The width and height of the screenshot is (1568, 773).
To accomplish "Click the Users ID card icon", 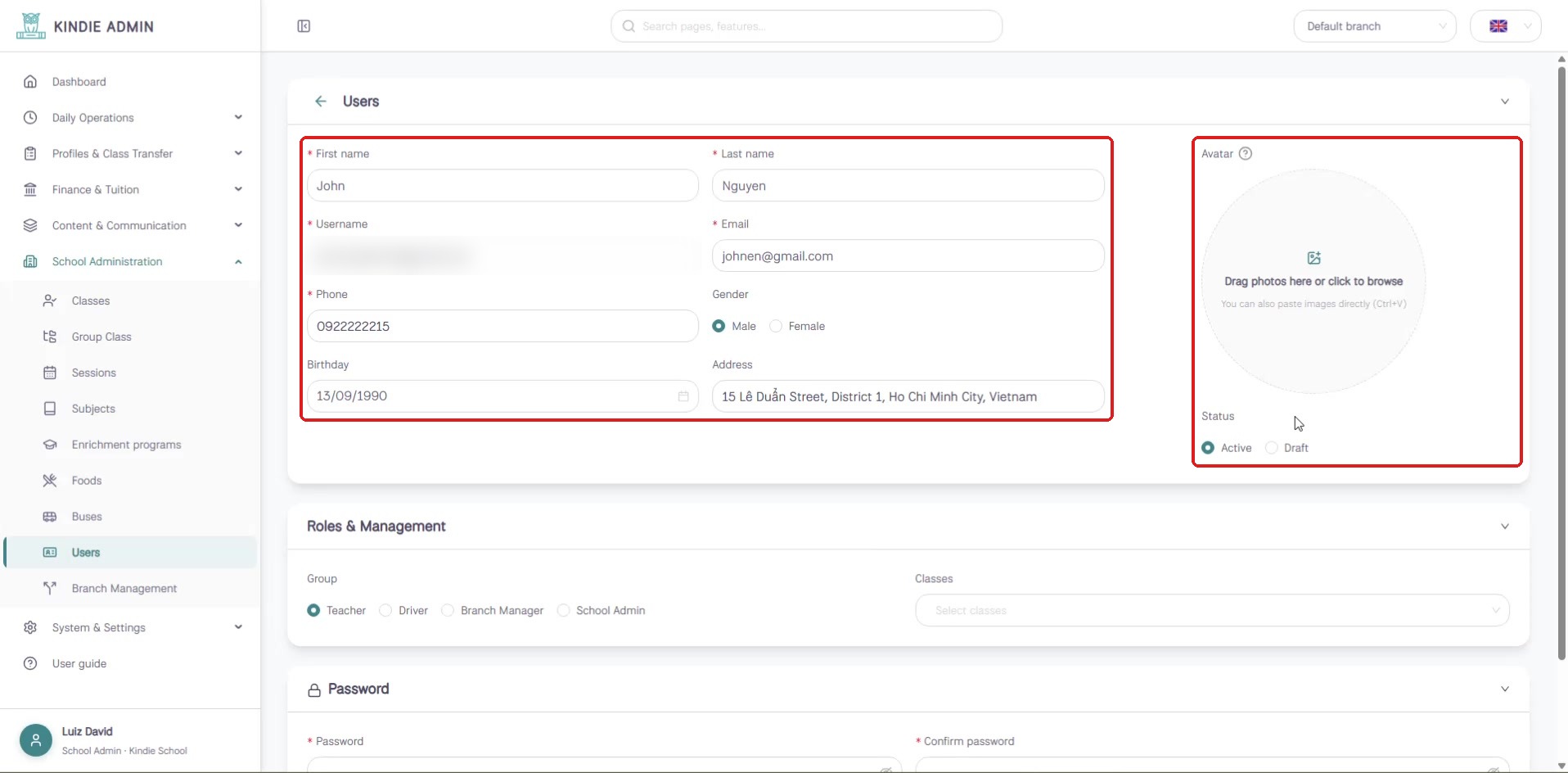I will pyautogui.click(x=50, y=553).
